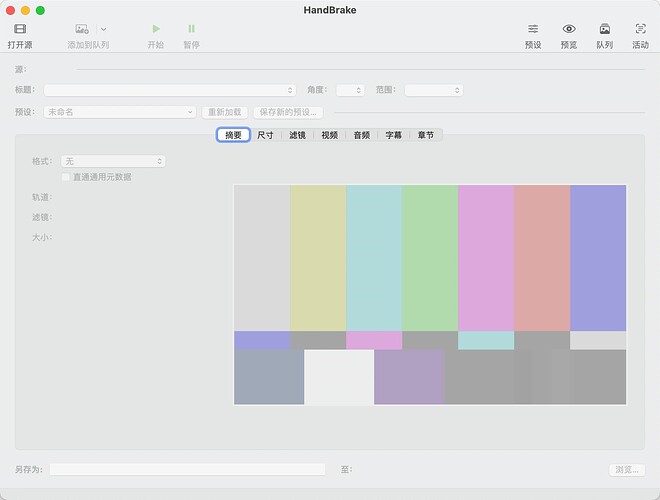Start encoding with the 开始 play icon

click(156, 29)
